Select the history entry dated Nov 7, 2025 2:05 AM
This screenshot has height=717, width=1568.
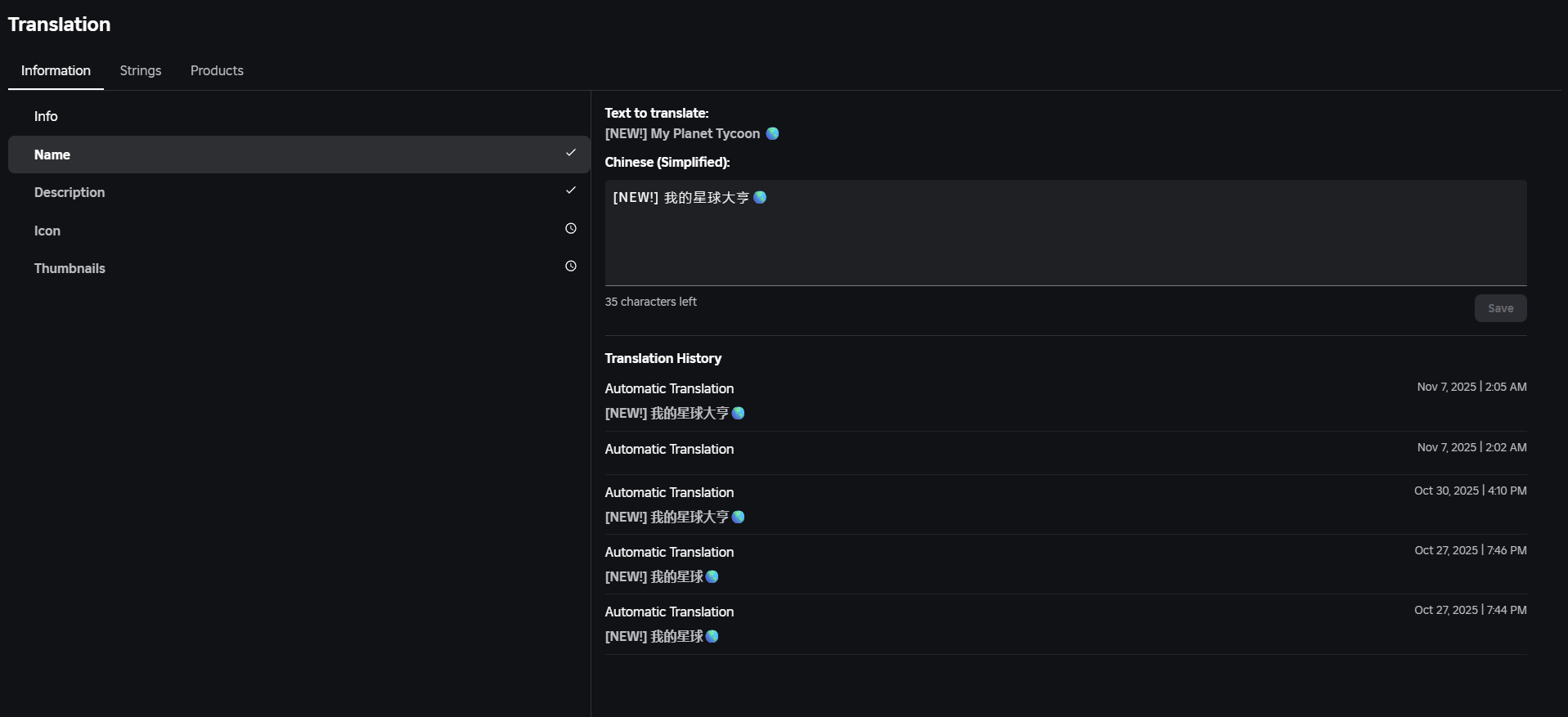click(1066, 401)
